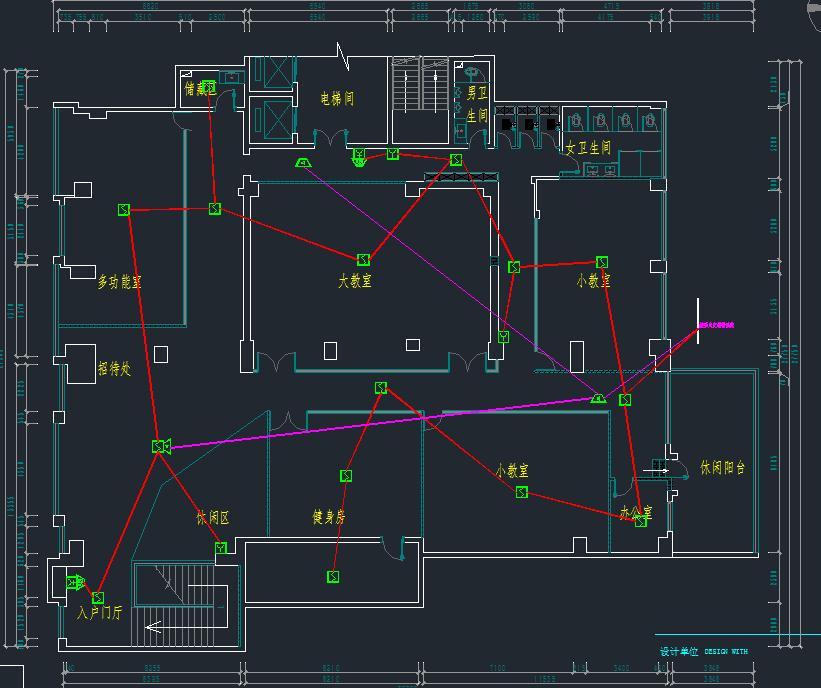Select the detector symbol in 储藏室
Screen dimensions: 821x688
[x=208, y=86]
